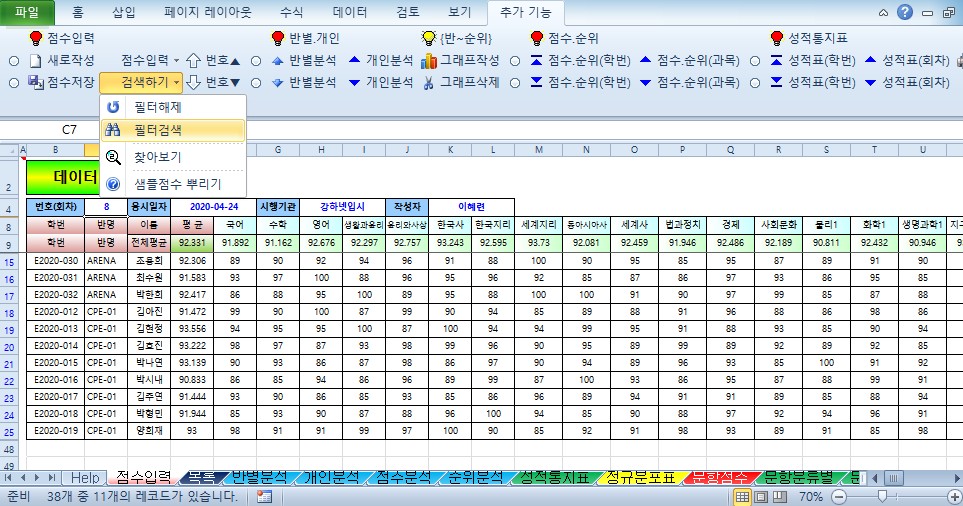Viewport: 963px width, 506px height.
Task: Click the 찾아보기 magnifier icon in menu
Action: 113,157
